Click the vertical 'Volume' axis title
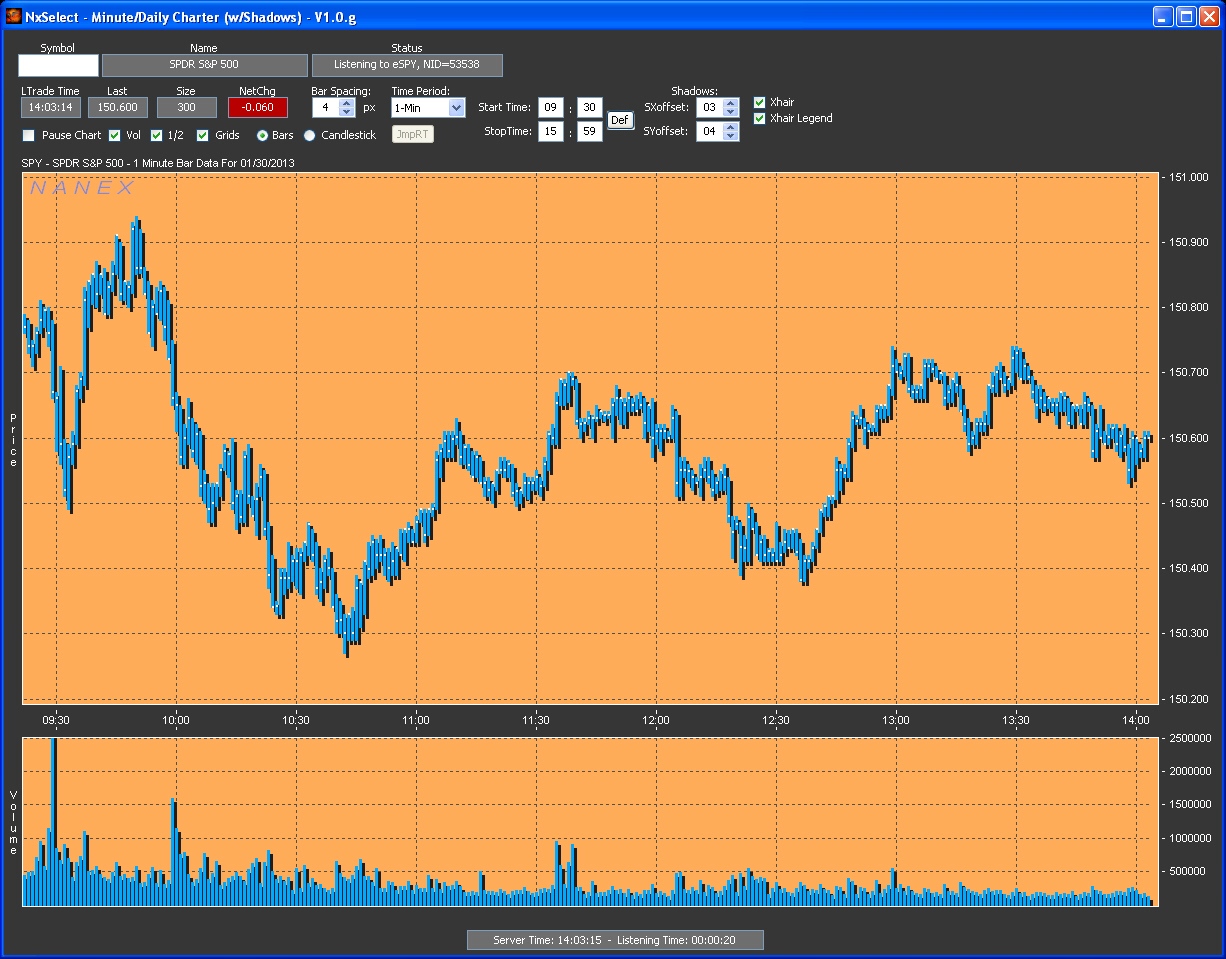 coord(13,822)
